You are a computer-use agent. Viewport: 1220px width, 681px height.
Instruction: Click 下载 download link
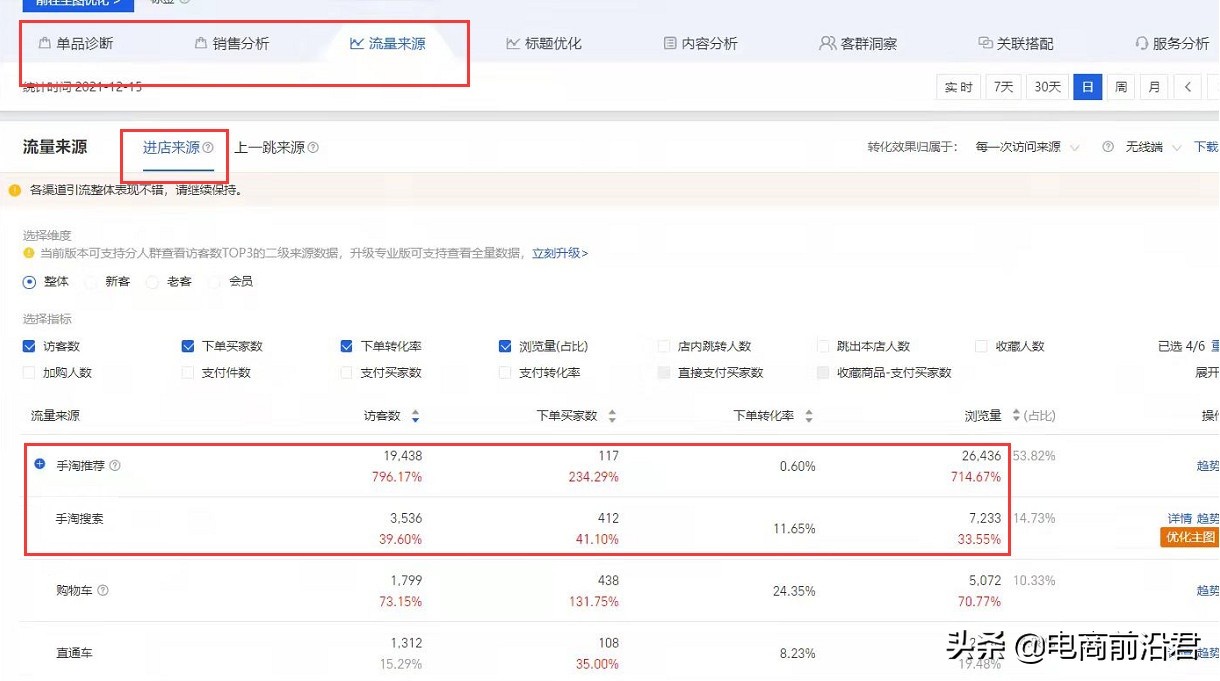tap(1206, 147)
